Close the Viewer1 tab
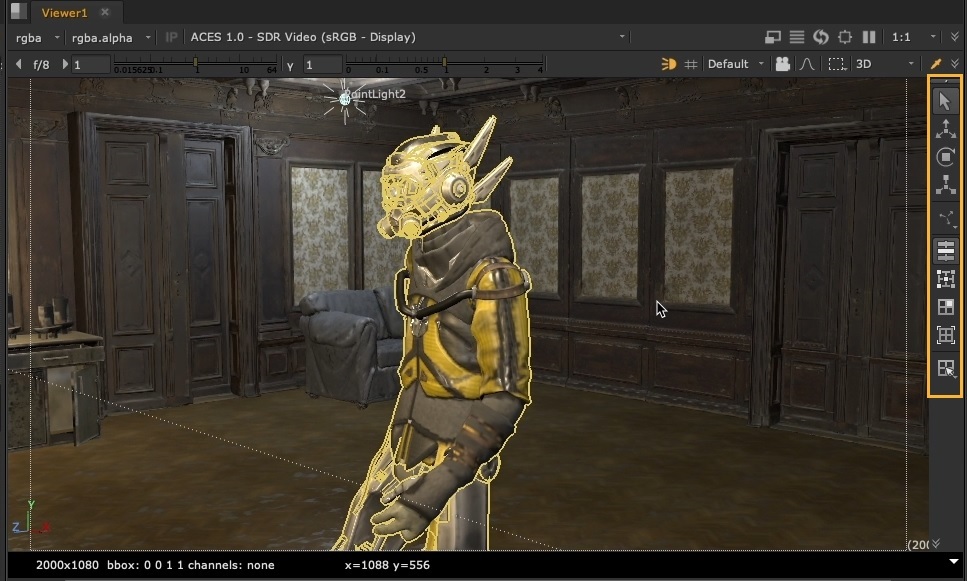The image size is (967, 581). tap(105, 12)
